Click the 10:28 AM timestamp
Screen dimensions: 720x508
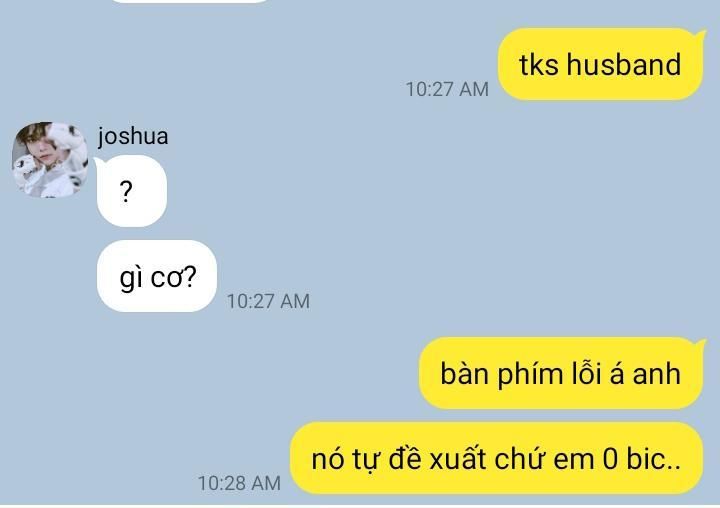tap(239, 483)
